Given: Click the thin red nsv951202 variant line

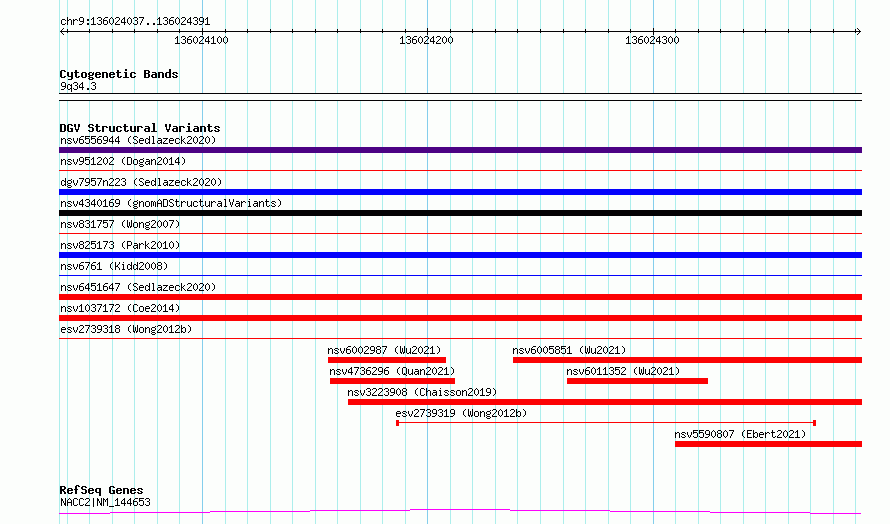Looking at the screenshot, I should [x=460, y=170].
